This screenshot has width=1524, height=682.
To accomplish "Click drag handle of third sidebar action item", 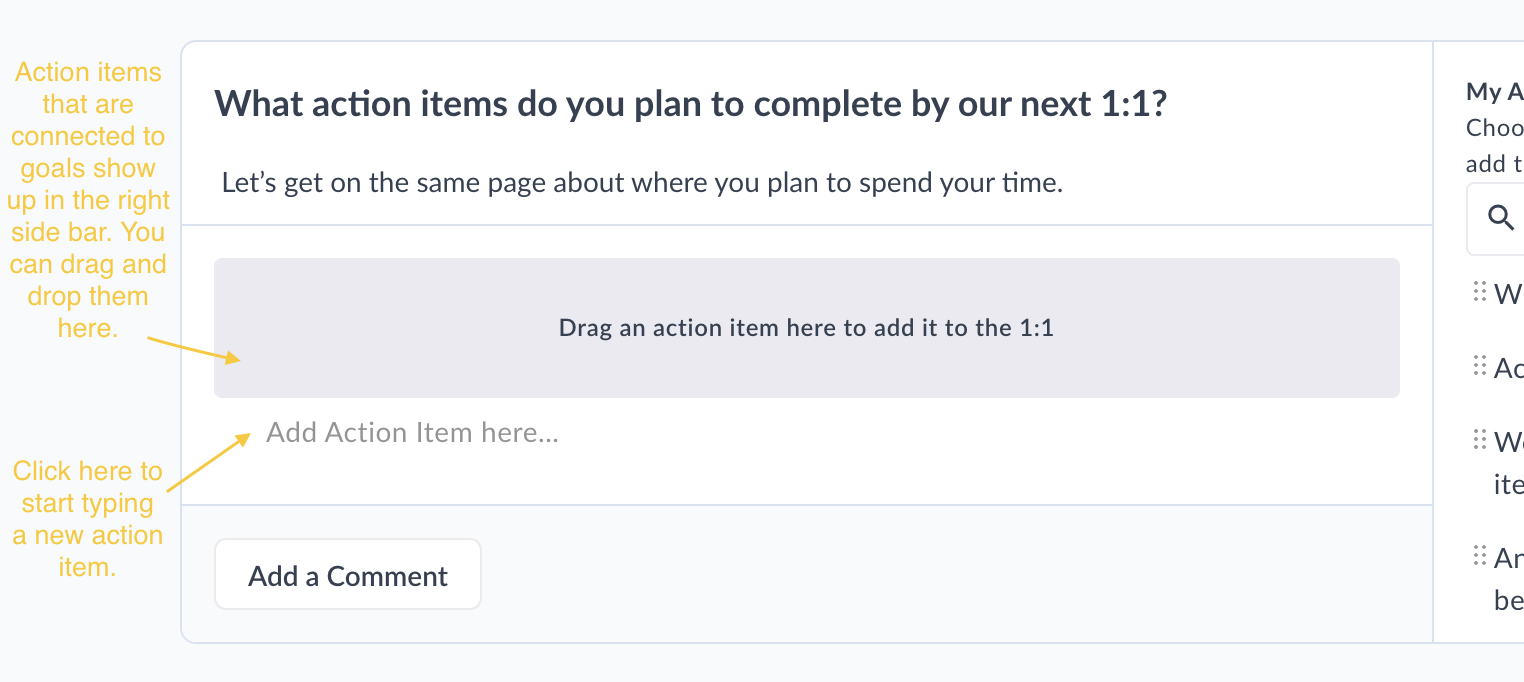I will (1480, 439).
